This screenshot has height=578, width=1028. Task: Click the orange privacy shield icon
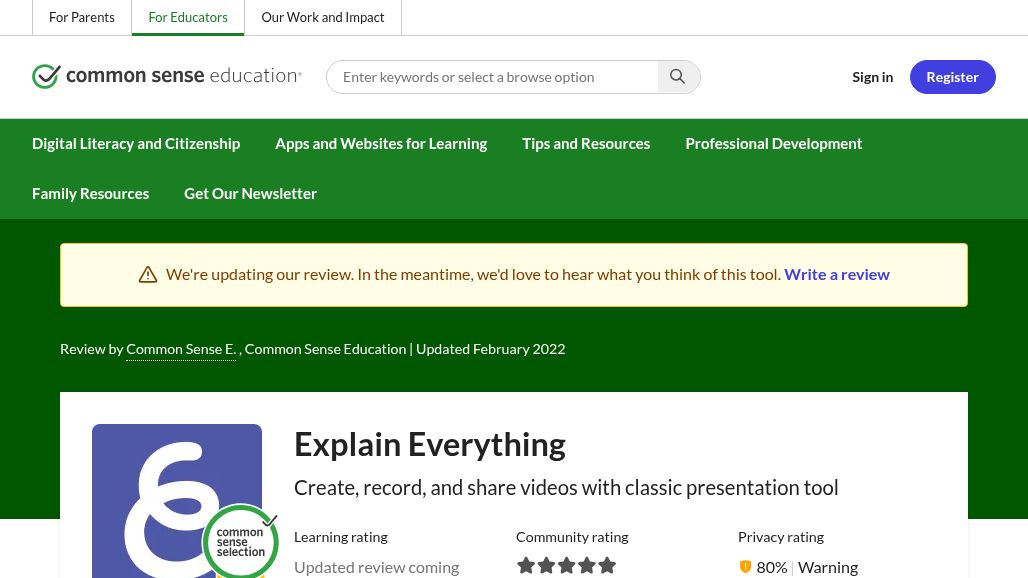pyautogui.click(x=745, y=566)
